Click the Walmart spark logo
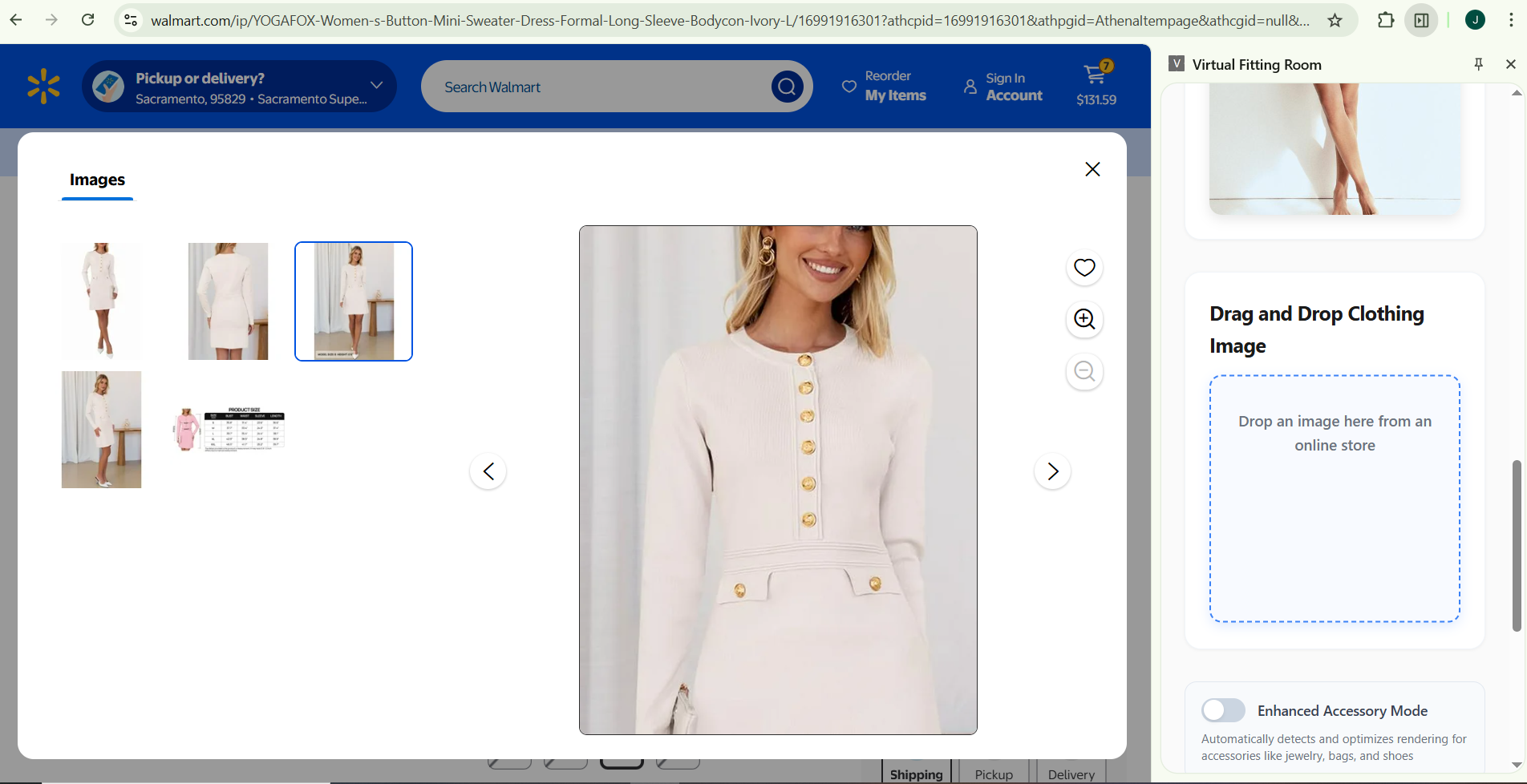Image resolution: width=1527 pixels, height=784 pixels. [43, 86]
